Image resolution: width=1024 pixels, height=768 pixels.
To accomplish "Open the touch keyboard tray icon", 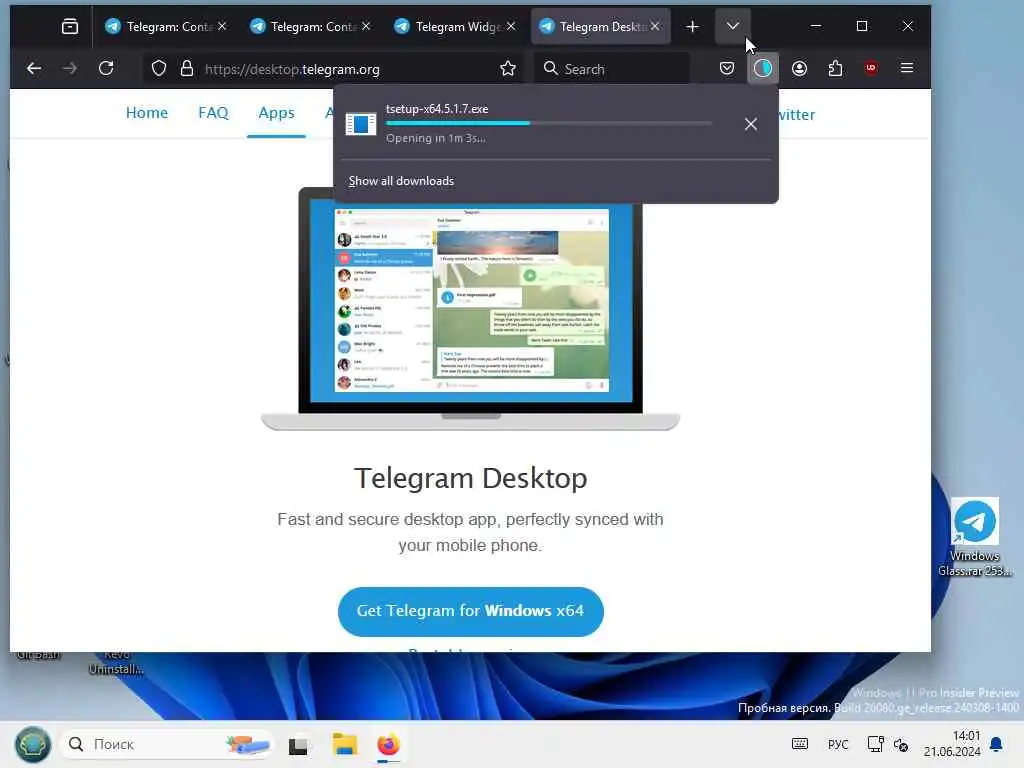I will click(x=800, y=744).
